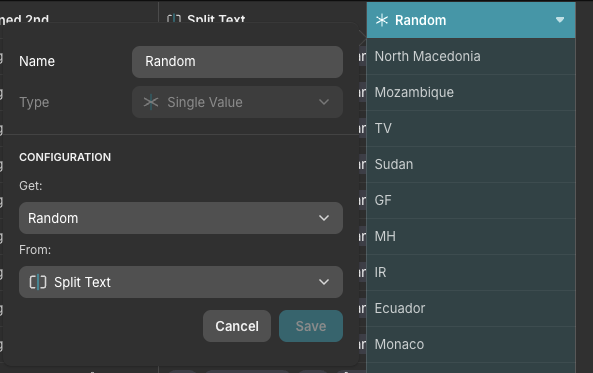The height and width of the screenshot is (373, 593).
Task: Expand the Get Random dropdown
Action: pyautogui.click(x=181, y=218)
